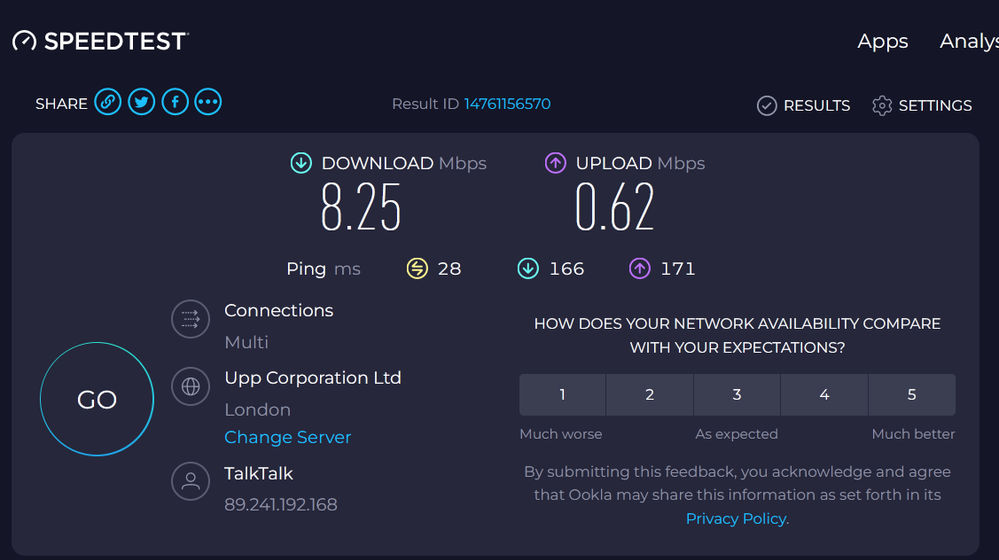Click the Speedtest logo
The width and height of the screenshot is (999, 560).
(x=101, y=41)
